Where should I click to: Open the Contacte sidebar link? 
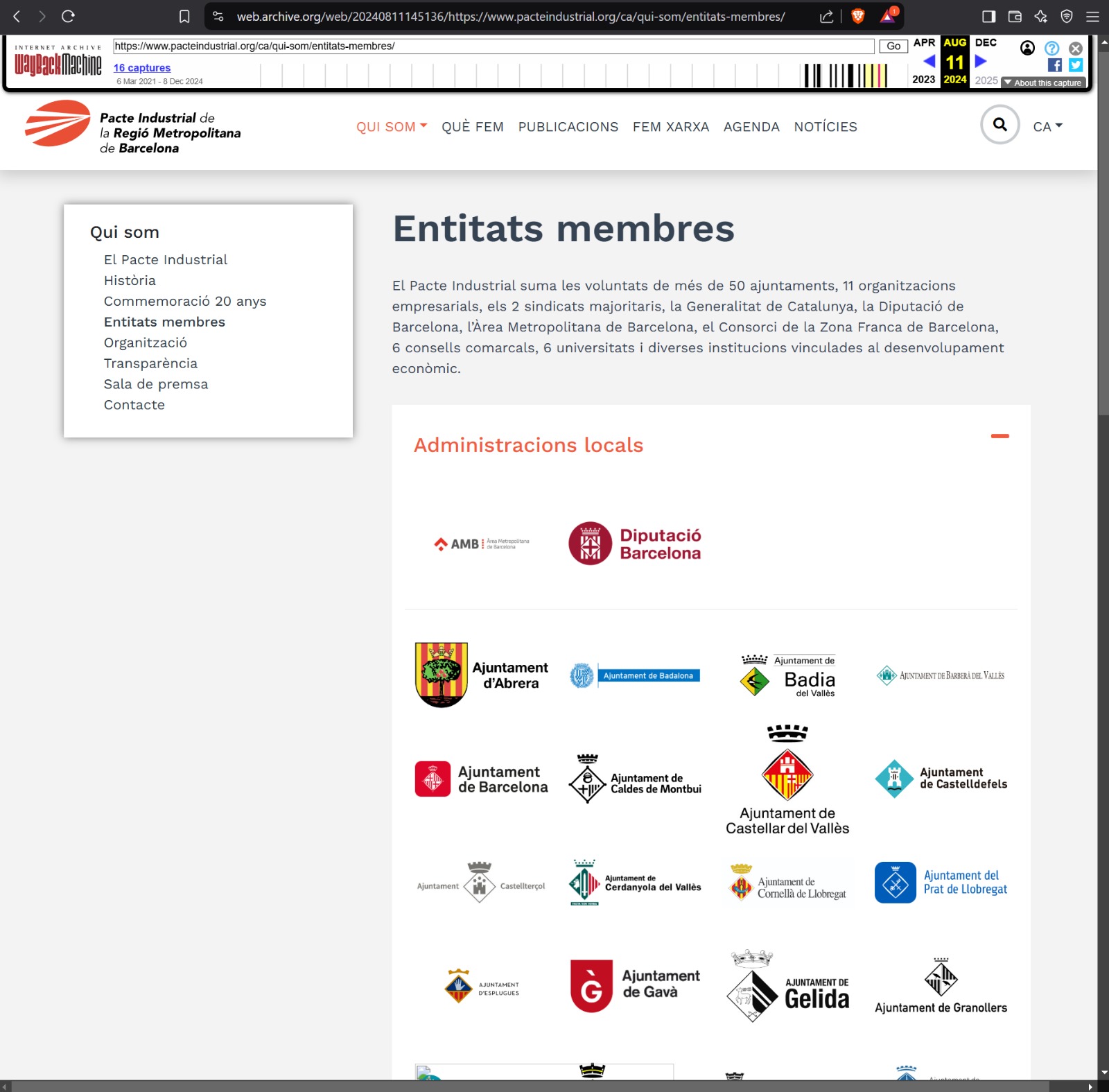(x=134, y=405)
